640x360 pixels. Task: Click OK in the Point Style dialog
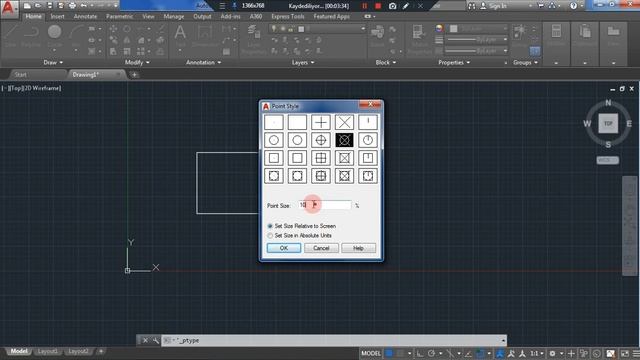click(x=284, y=248)
